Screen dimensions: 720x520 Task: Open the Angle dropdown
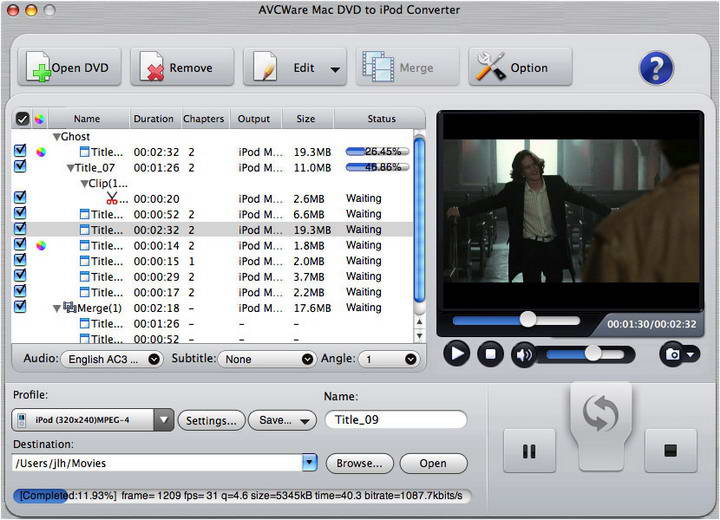tap(388, 359)
